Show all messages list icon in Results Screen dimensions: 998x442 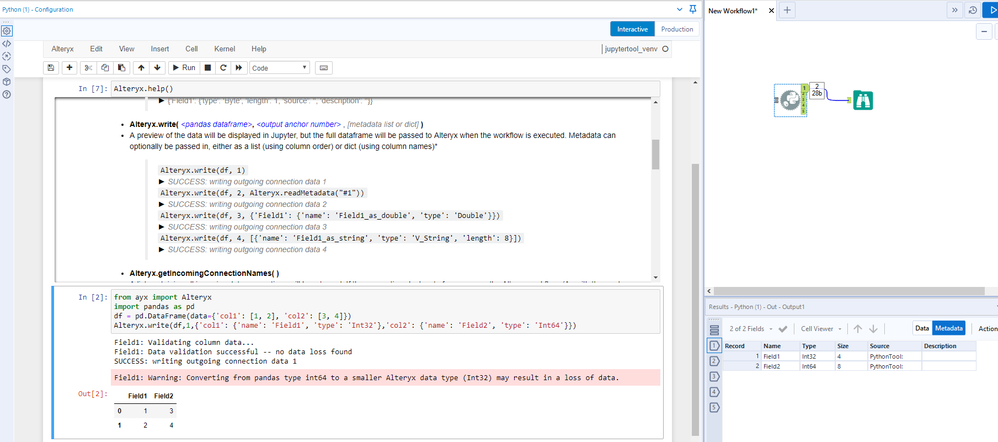click(714, 329)
